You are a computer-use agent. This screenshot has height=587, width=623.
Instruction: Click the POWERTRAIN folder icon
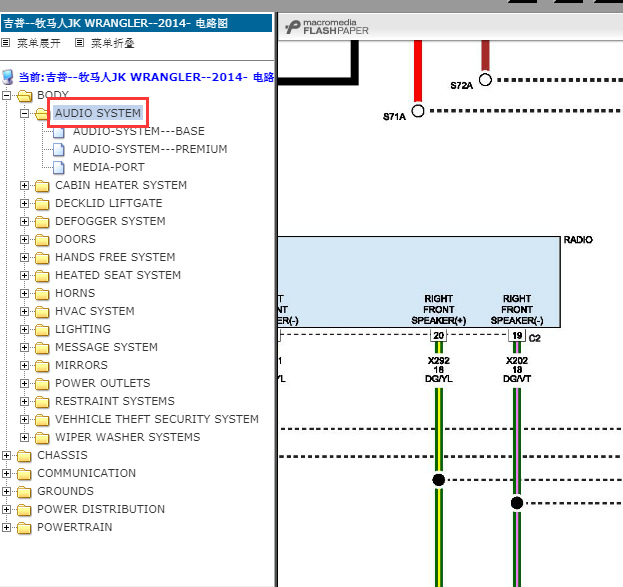point(24,528)
